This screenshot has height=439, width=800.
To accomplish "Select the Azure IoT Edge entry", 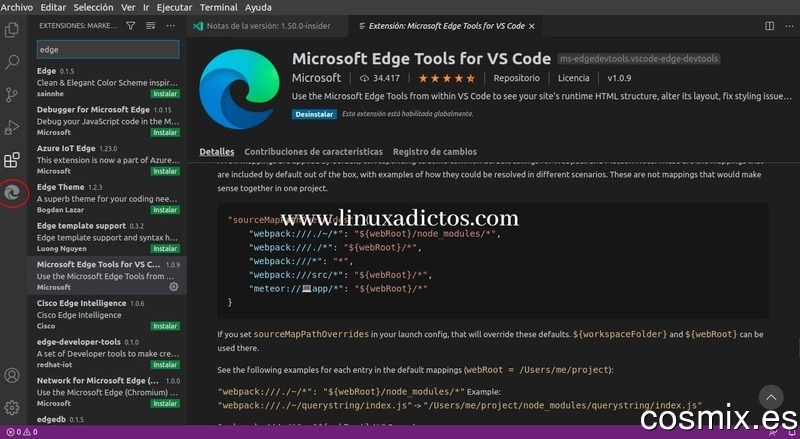I will click(x=107, y=159).
